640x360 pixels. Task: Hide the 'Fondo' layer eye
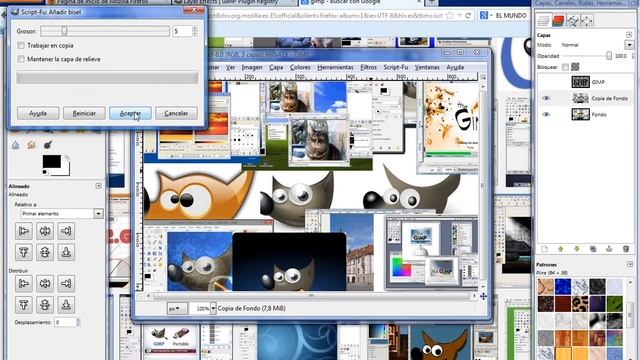546,115
